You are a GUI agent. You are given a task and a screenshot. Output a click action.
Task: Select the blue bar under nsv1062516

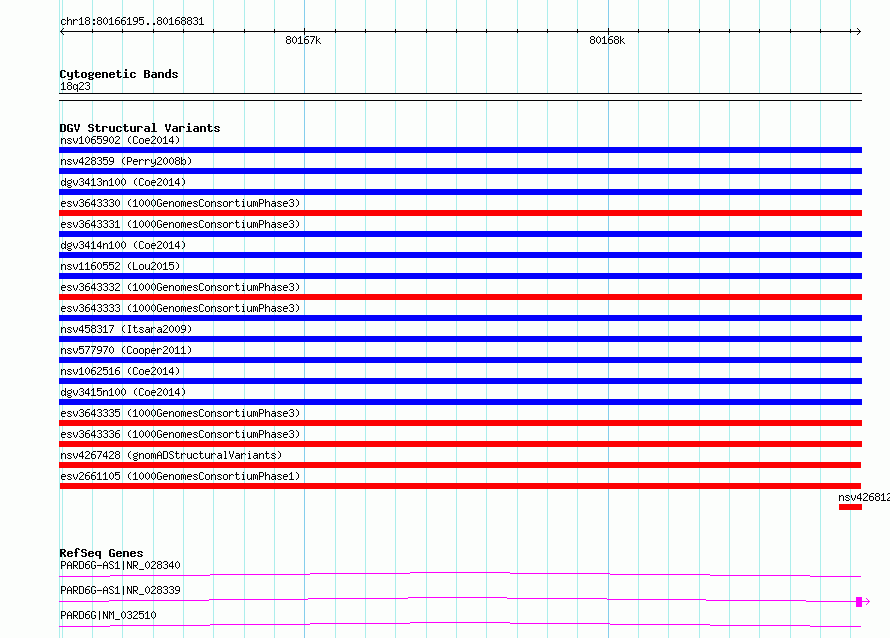pos(460,381)
